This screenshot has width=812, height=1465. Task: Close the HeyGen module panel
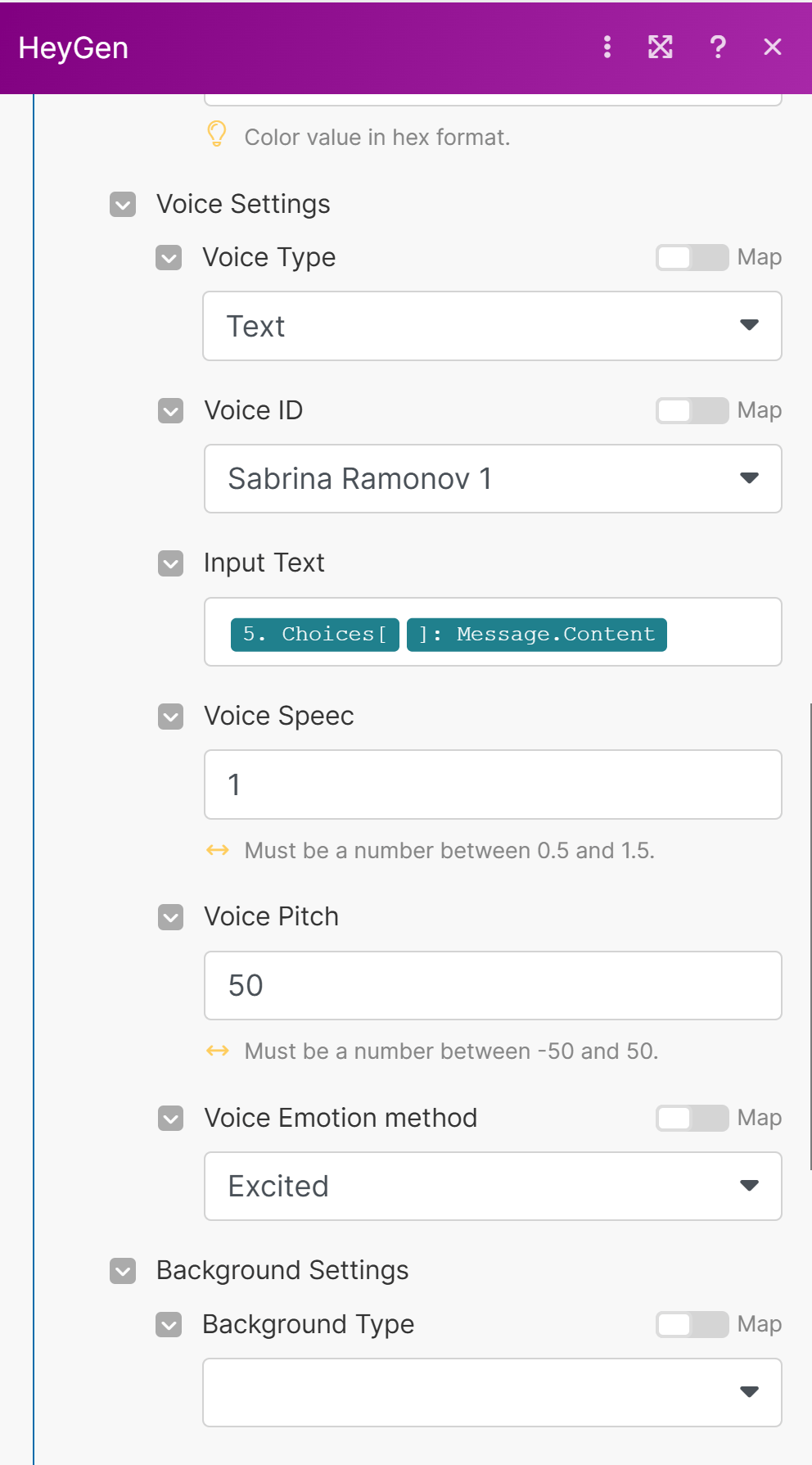click(772, 47)
